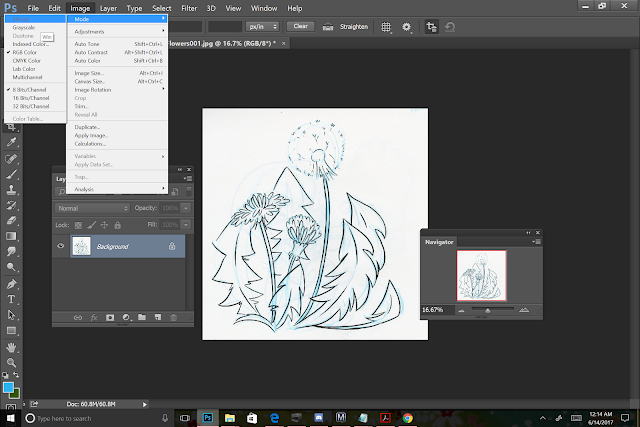The width and height of the screenshot is (640, 427).
Task: Click the trash icon in Layers panel
Action: 173,317
